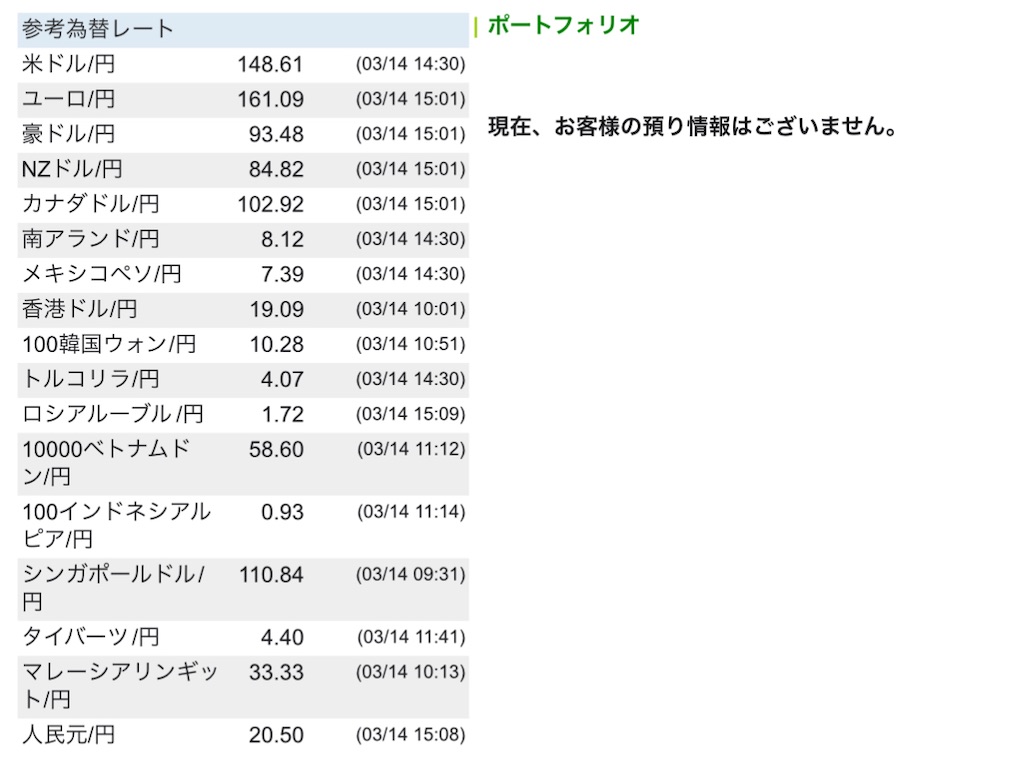Viewport: 1024px width, 763px height.
Task: Click the 102.92 rate value
Action: [270, 204]
